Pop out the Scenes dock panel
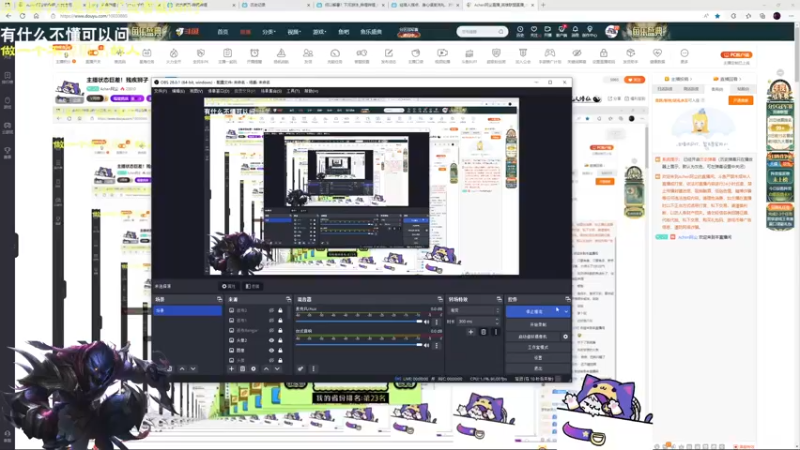 pos(219,299)
